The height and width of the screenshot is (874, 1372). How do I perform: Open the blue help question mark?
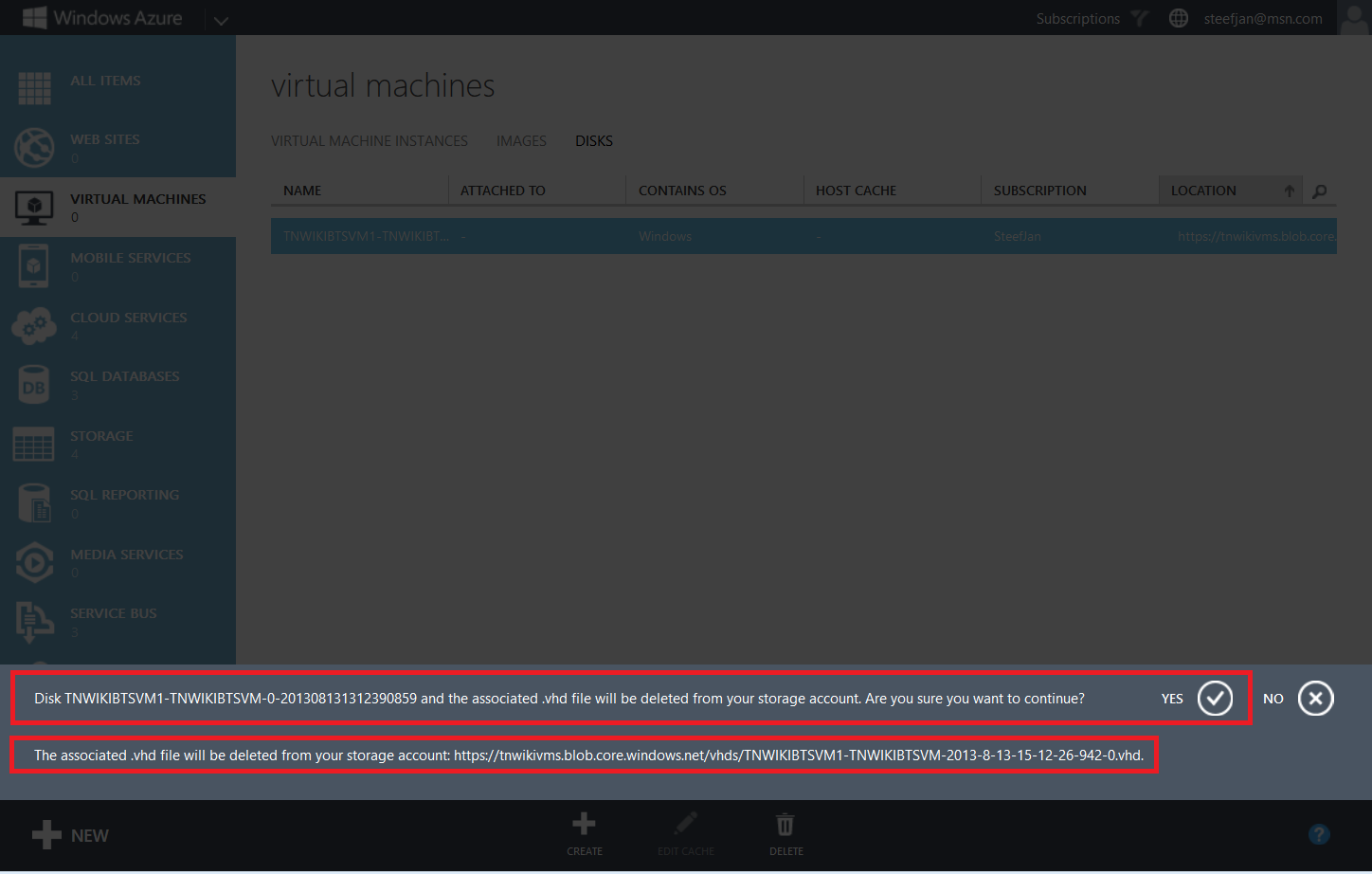(1319, 834)
